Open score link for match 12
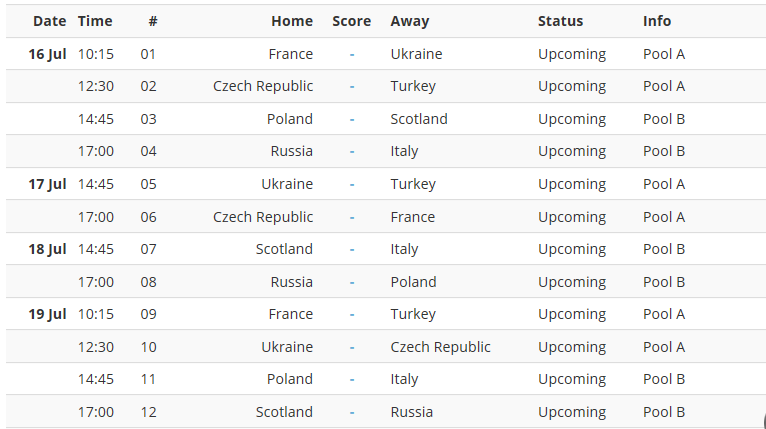Viewport: 766px width, 429px height. coord(352,412)
